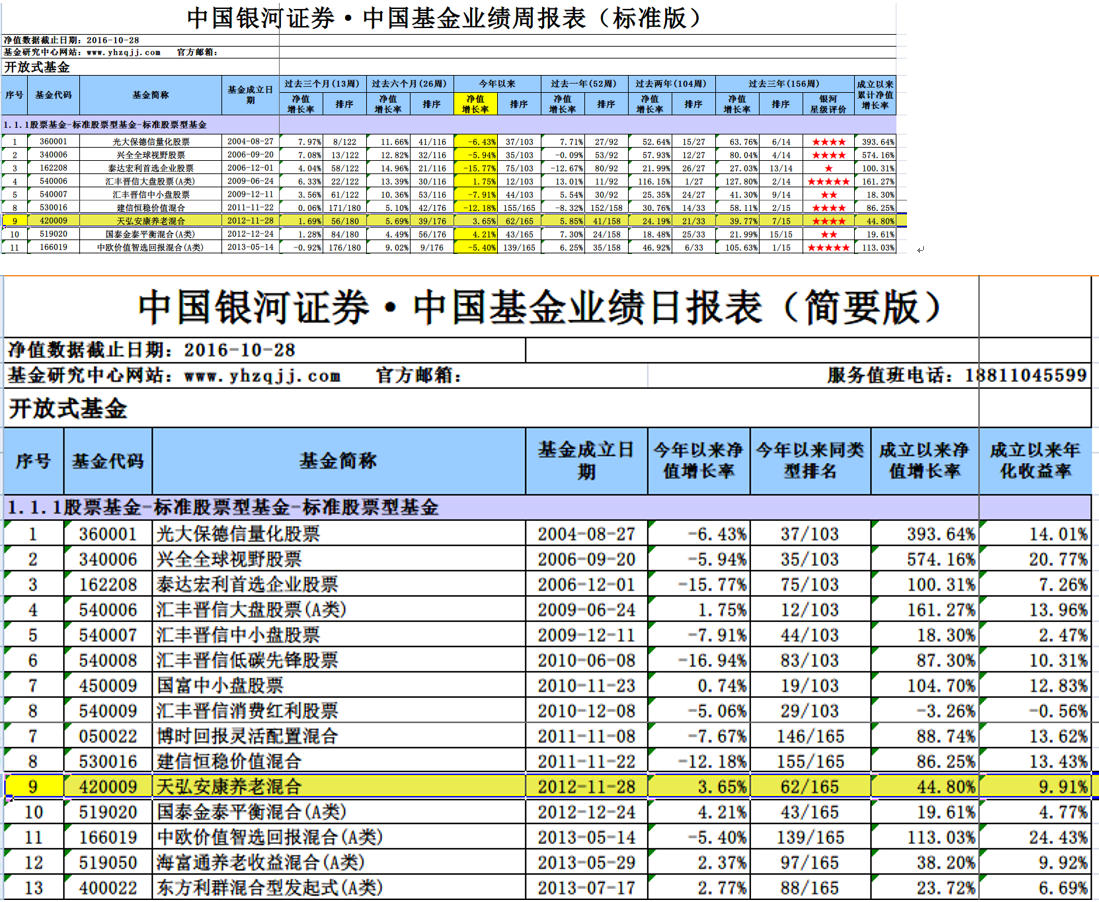Select fund name 汇丰晋信消费红利股票
The image size is (1099, 902).
(247, 711)
